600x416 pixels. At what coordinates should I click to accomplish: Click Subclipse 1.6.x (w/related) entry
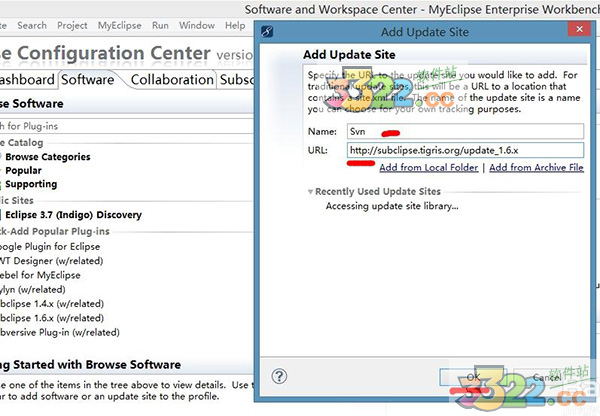pyautogui.click(x=52, y=318)
